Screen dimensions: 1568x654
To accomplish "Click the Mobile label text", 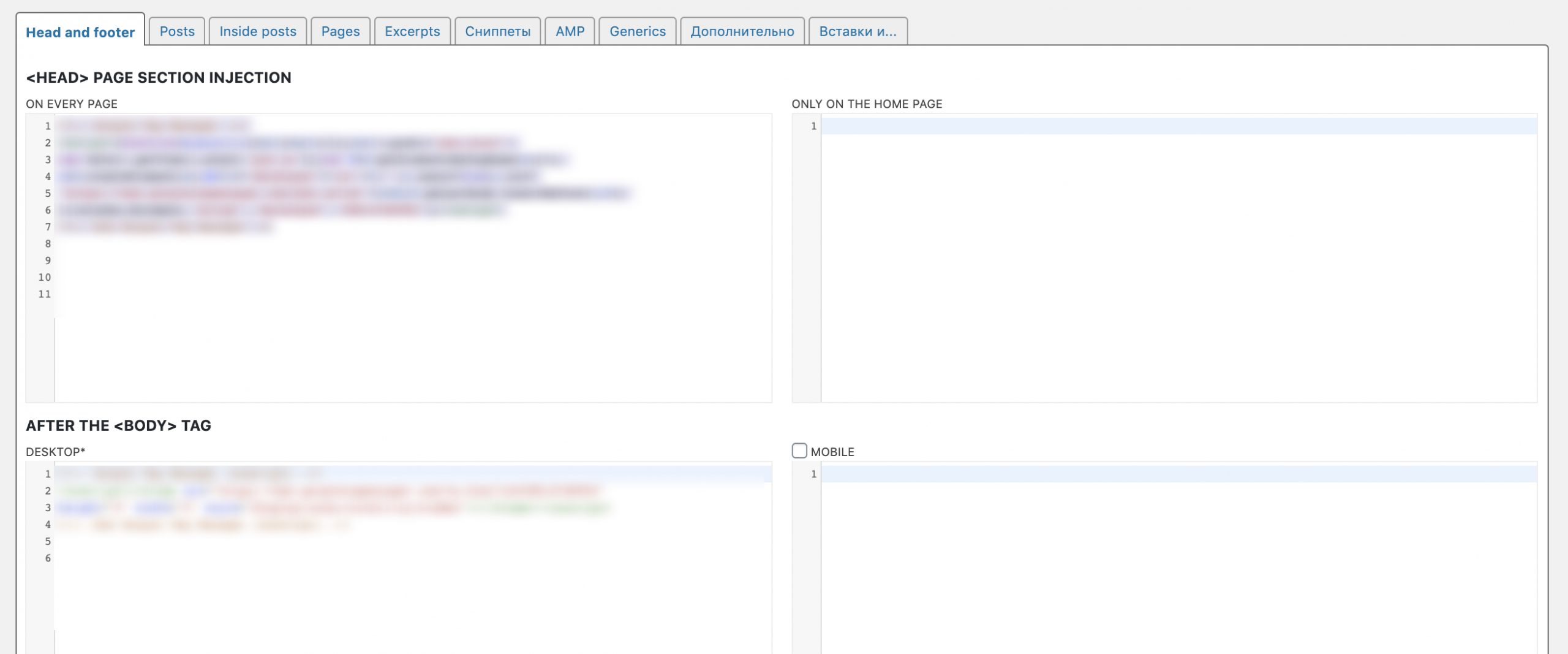I will pos(832,452).
